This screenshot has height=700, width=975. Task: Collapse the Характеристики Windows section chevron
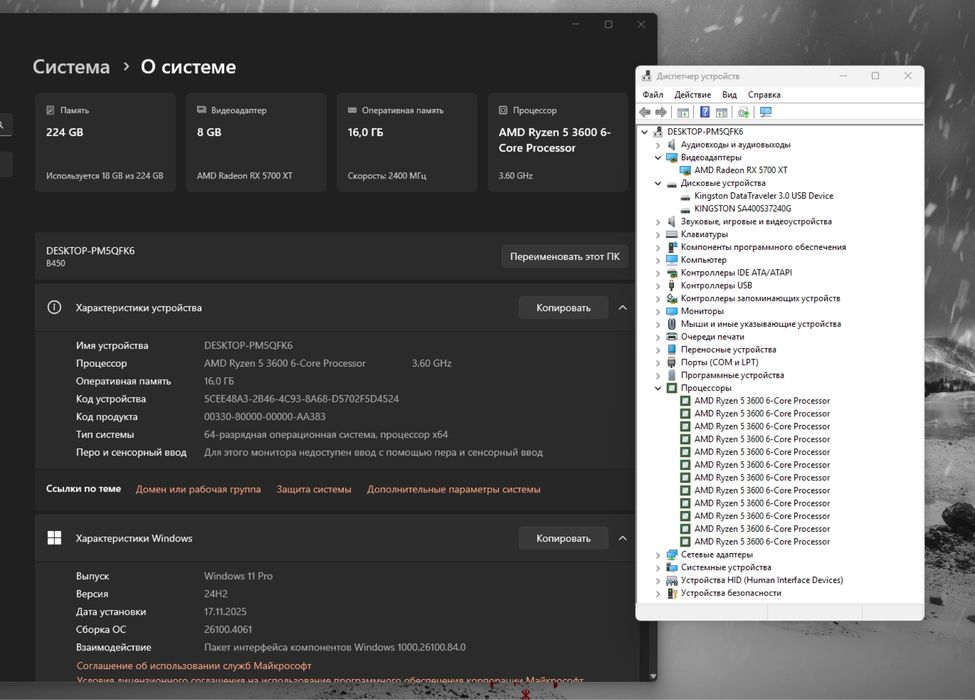[622, 538]
